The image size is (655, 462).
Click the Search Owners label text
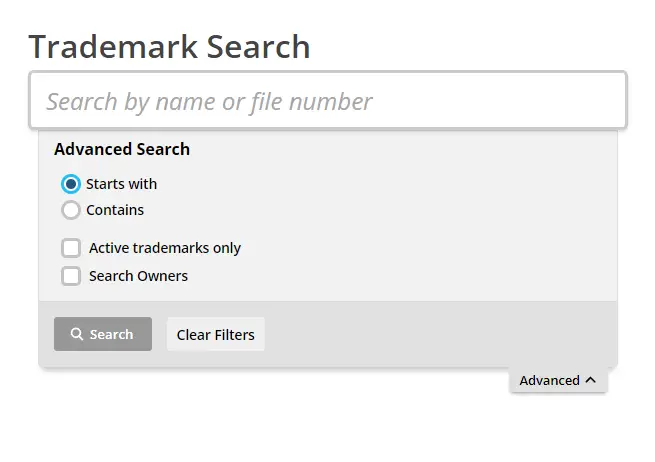point(138,276)
